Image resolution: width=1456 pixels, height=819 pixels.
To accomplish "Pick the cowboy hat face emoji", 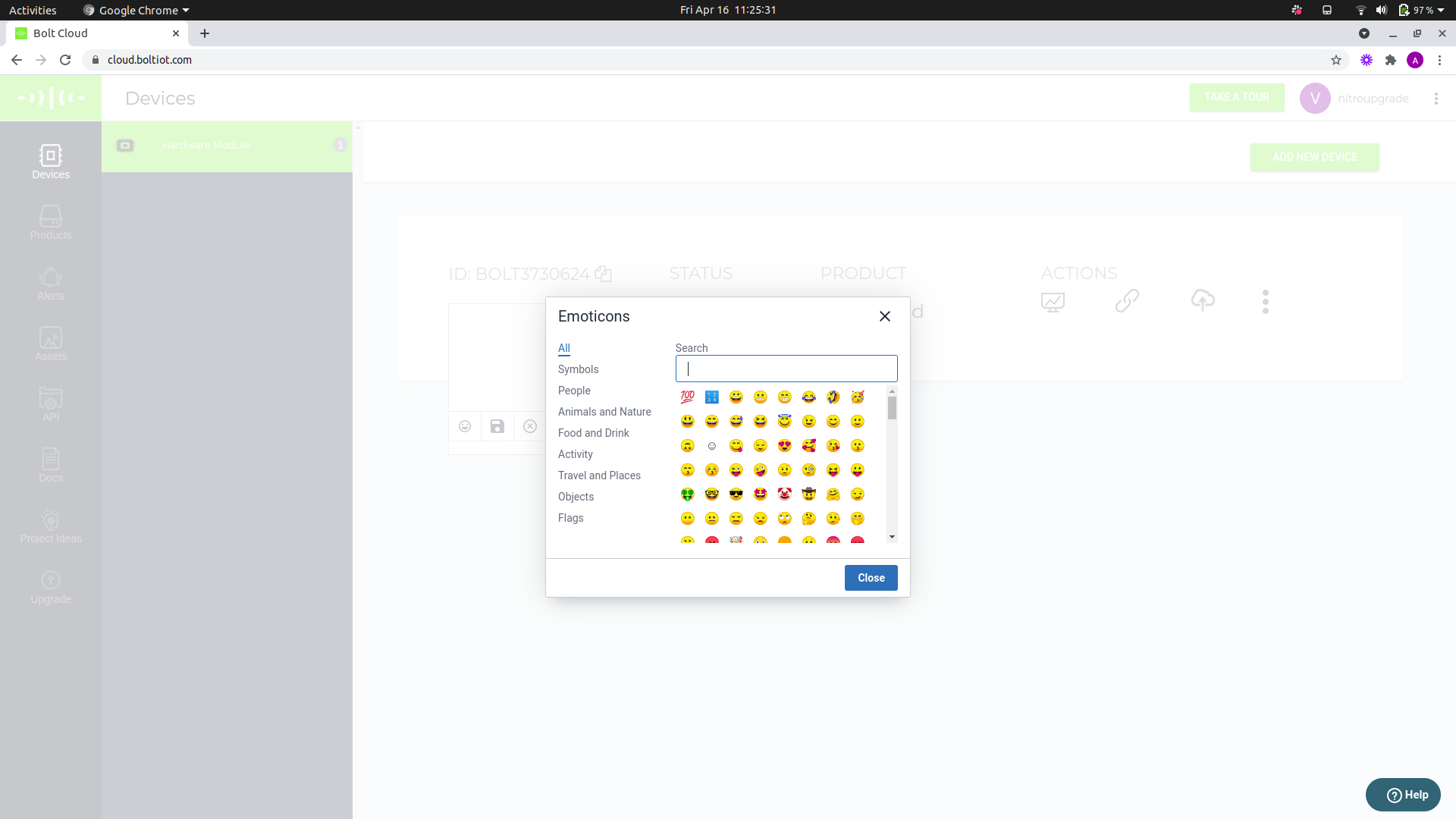I will pos(808,494).
